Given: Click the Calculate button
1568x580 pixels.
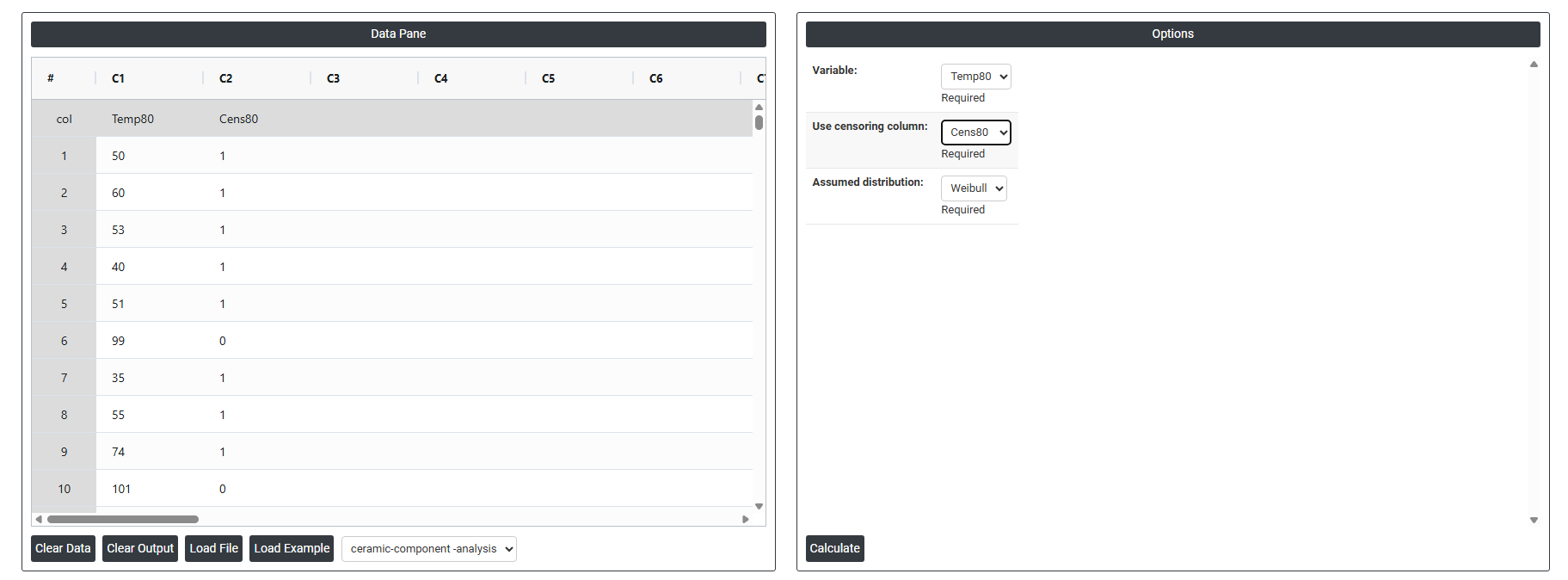Looking at the screenshot, I should coord(834,548).
